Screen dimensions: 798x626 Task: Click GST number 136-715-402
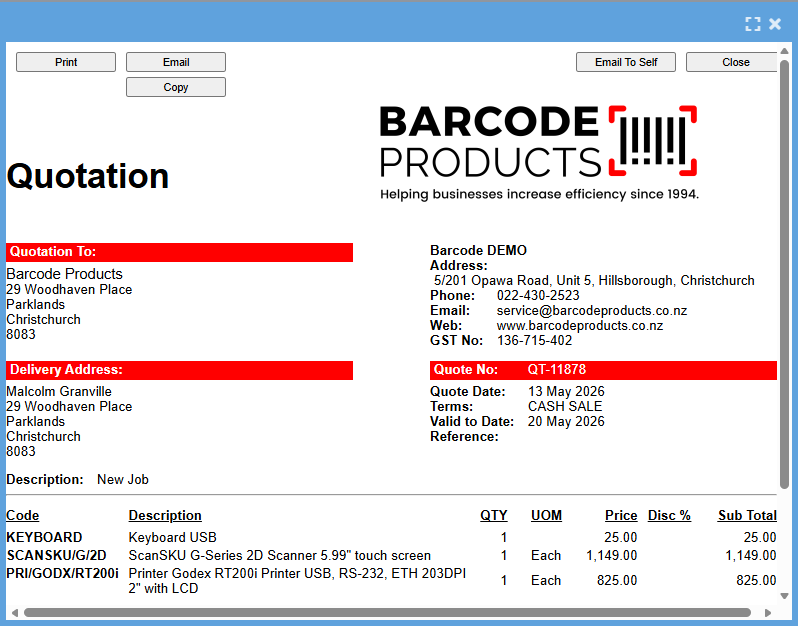534,340
